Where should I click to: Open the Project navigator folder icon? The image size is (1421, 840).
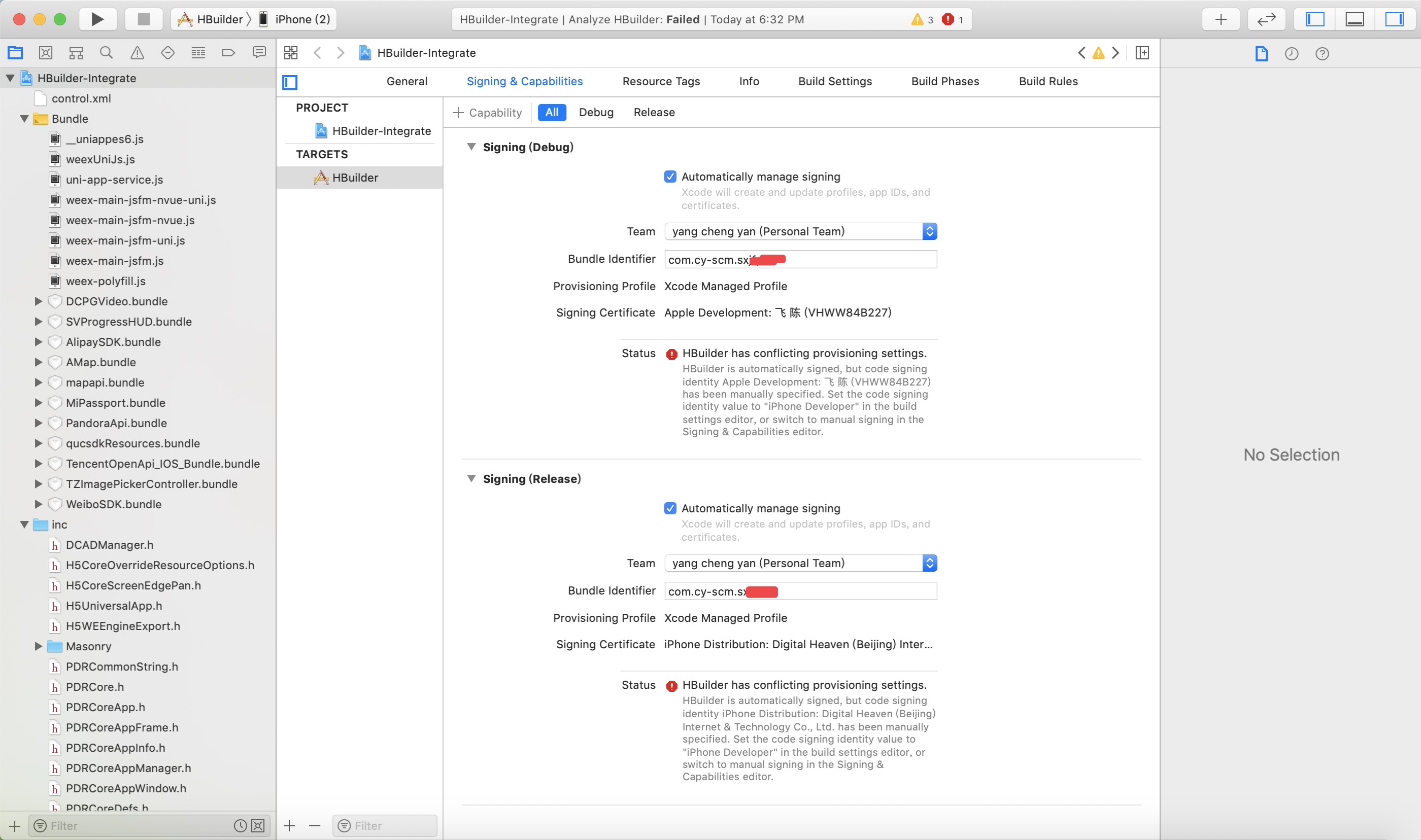coord(15,53)
